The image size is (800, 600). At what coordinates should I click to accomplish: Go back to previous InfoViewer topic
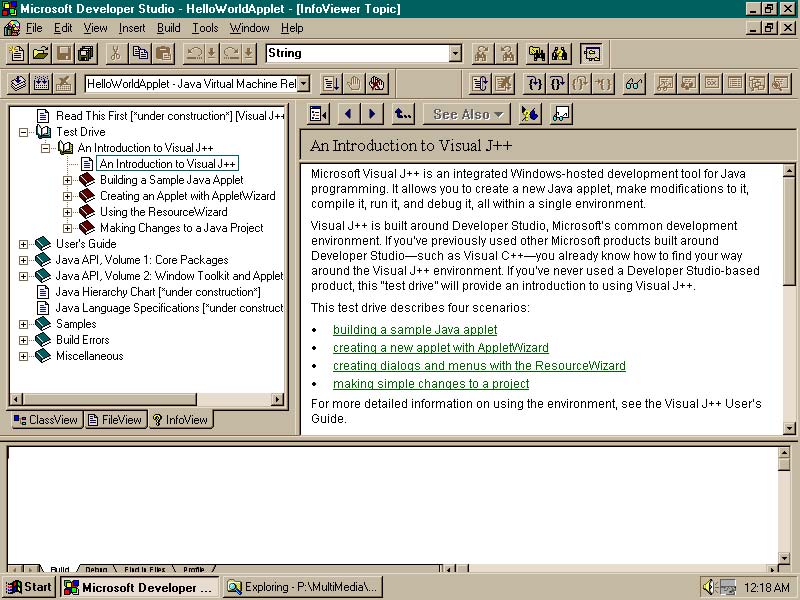click(348, 114)
